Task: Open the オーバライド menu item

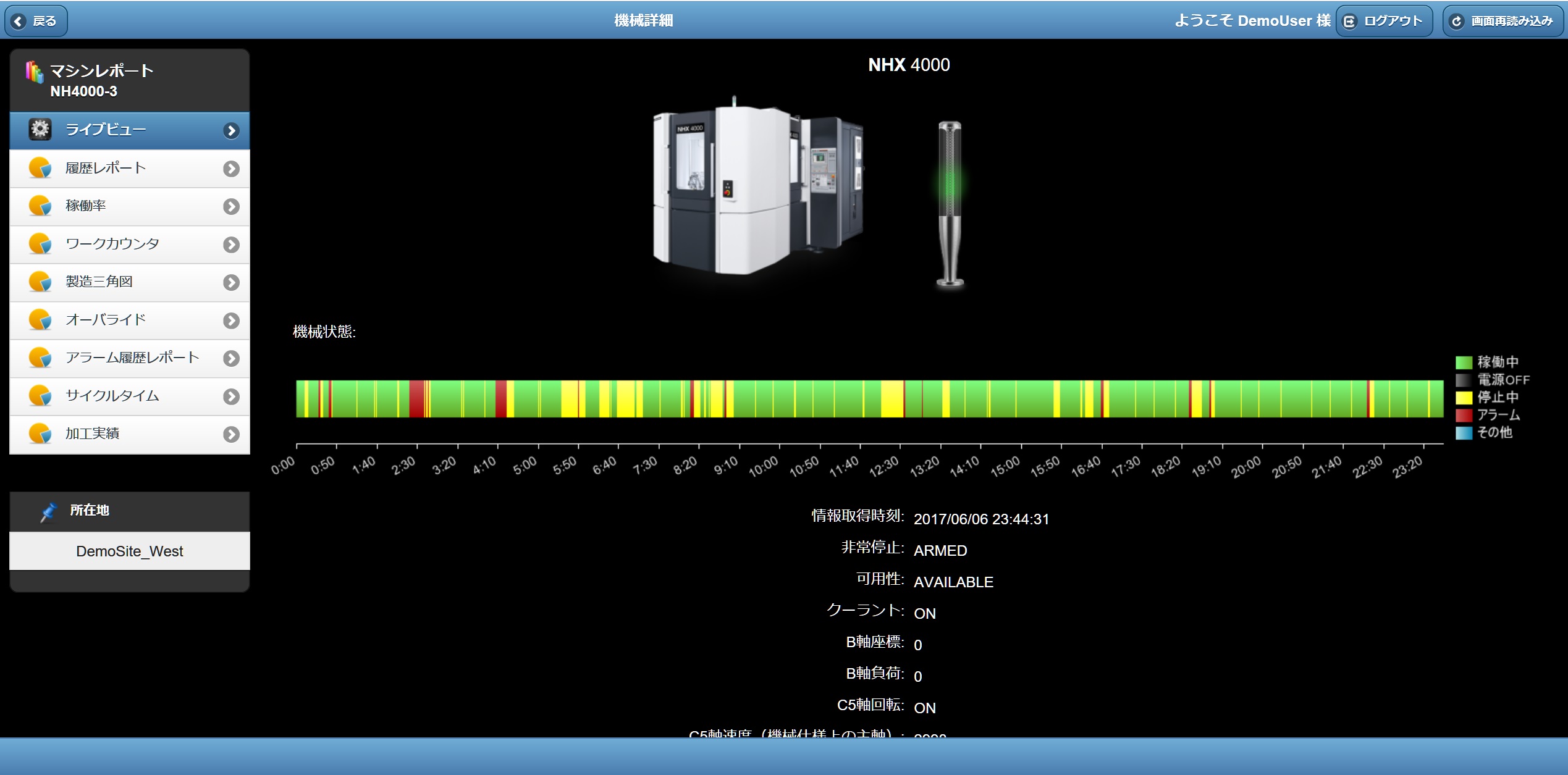Action: click(130, 320)
